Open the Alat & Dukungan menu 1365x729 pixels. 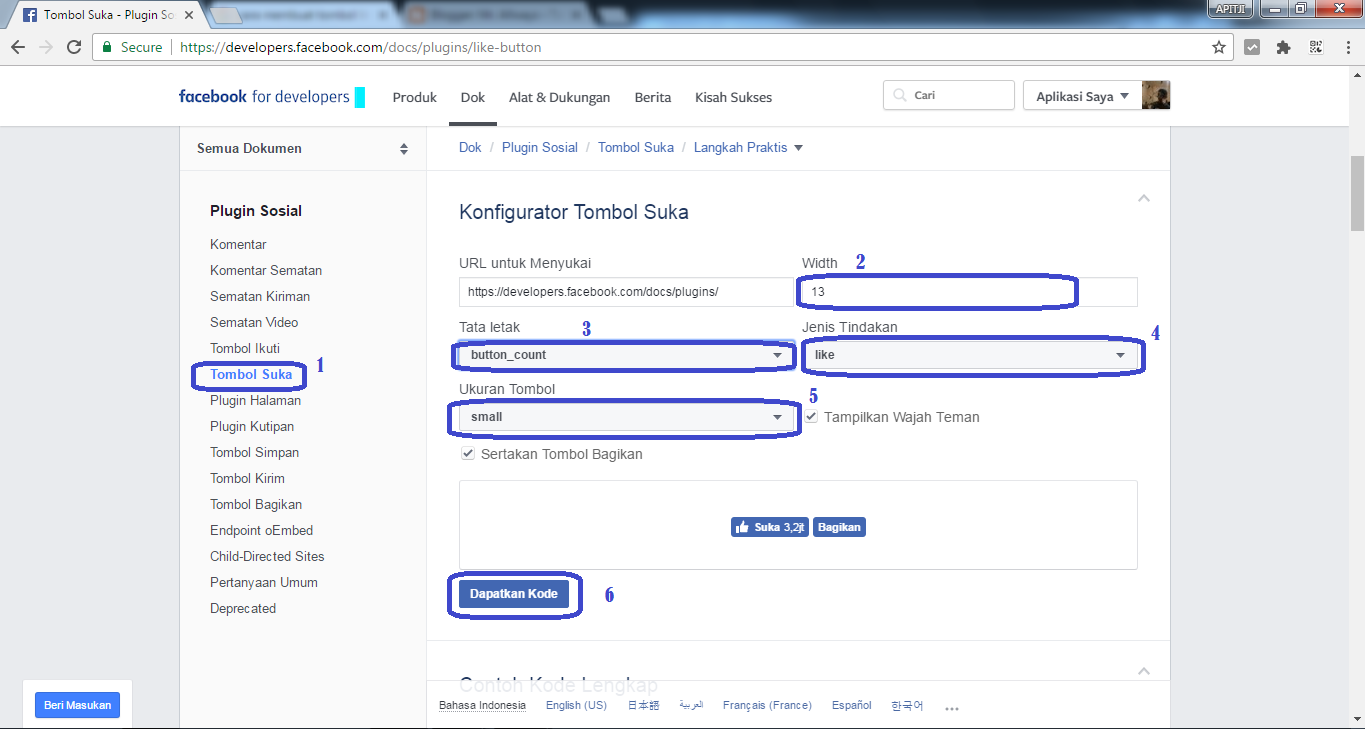tap(560, 97)
